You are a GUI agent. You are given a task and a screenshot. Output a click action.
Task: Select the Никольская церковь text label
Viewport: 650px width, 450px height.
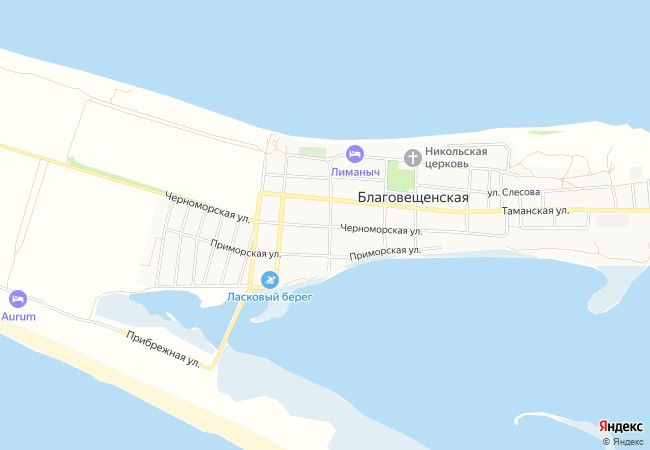[x=456, y=157]
